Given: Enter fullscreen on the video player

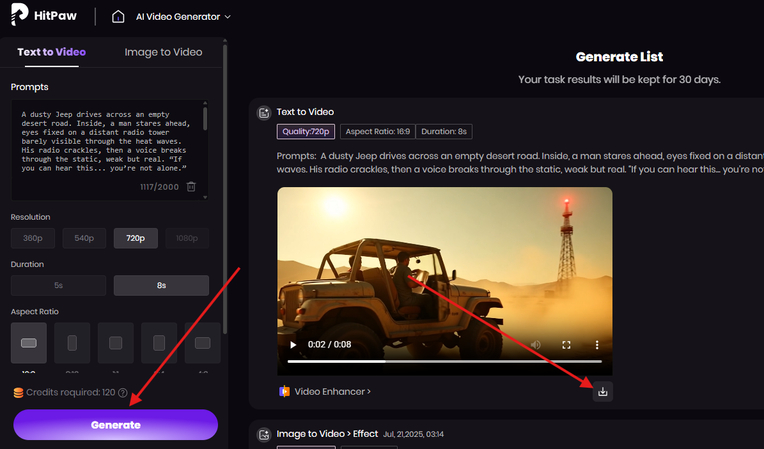Looking at the screenshot, I should [x=566, y=345].
